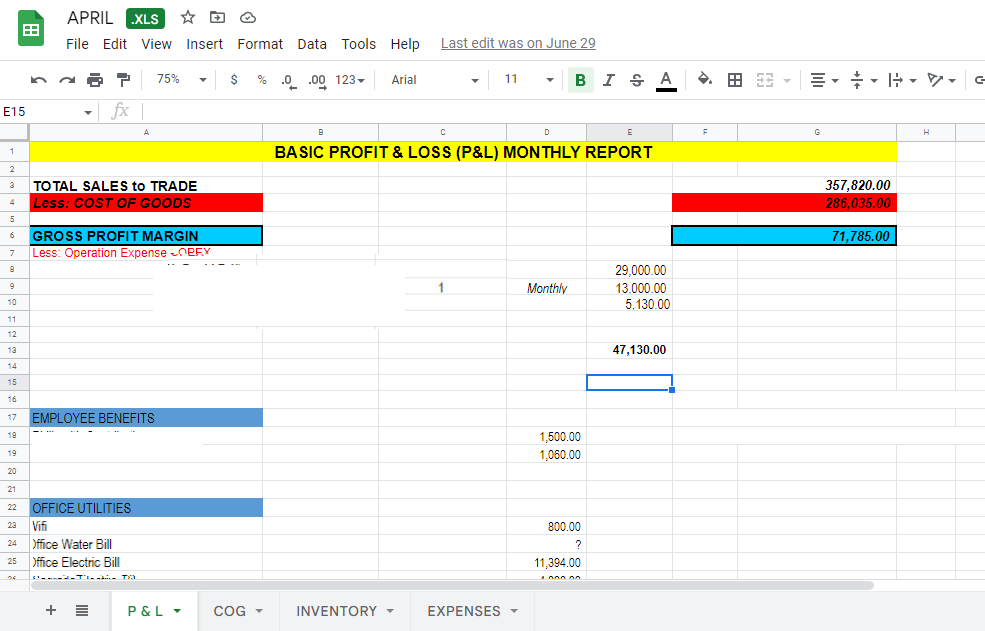This screenshot has height=631, width=985.
Task: Open the Insert menu
Action: click(x=204, y=44)
